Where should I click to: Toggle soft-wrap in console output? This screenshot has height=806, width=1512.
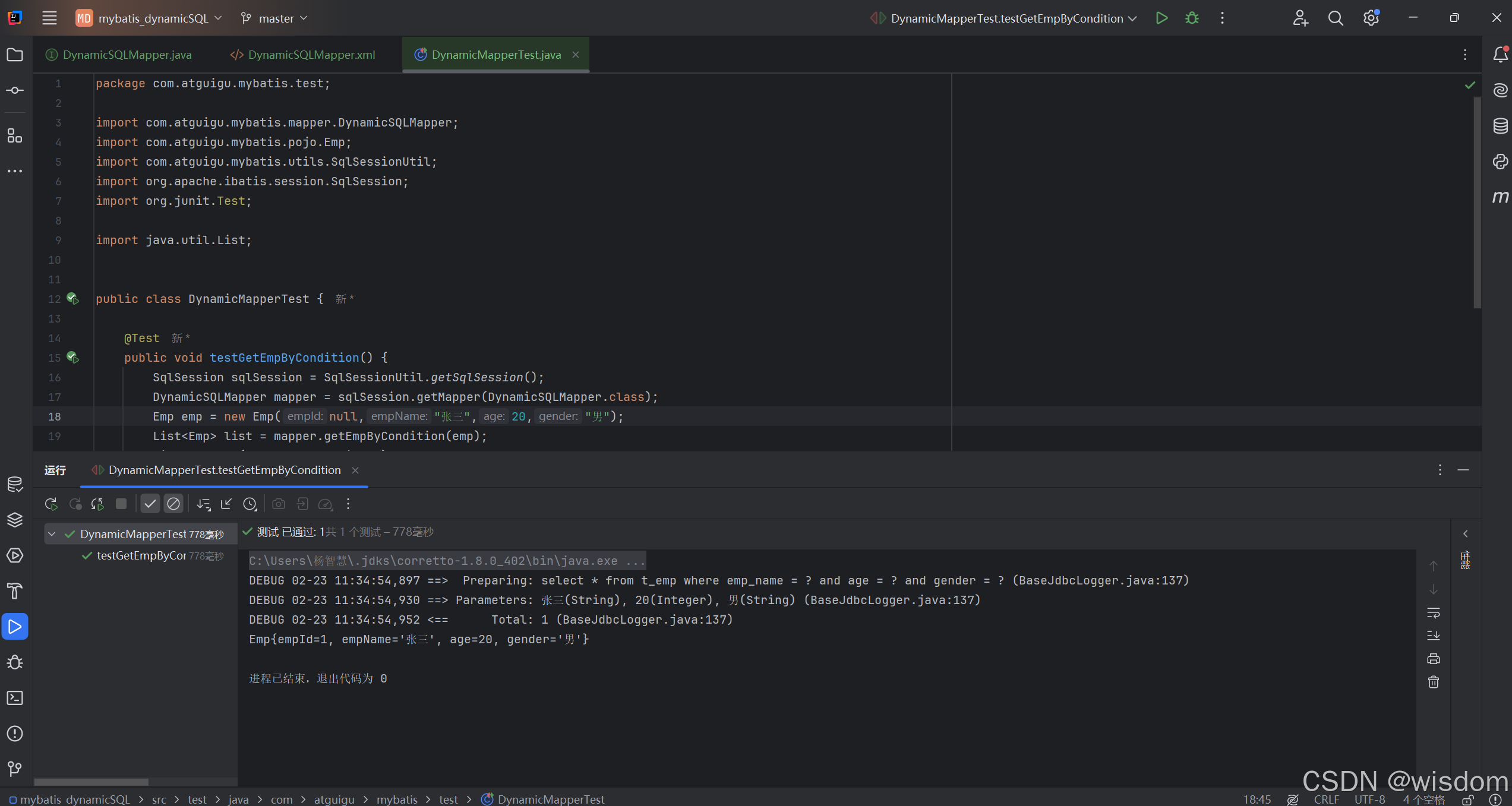(1434, 612)
